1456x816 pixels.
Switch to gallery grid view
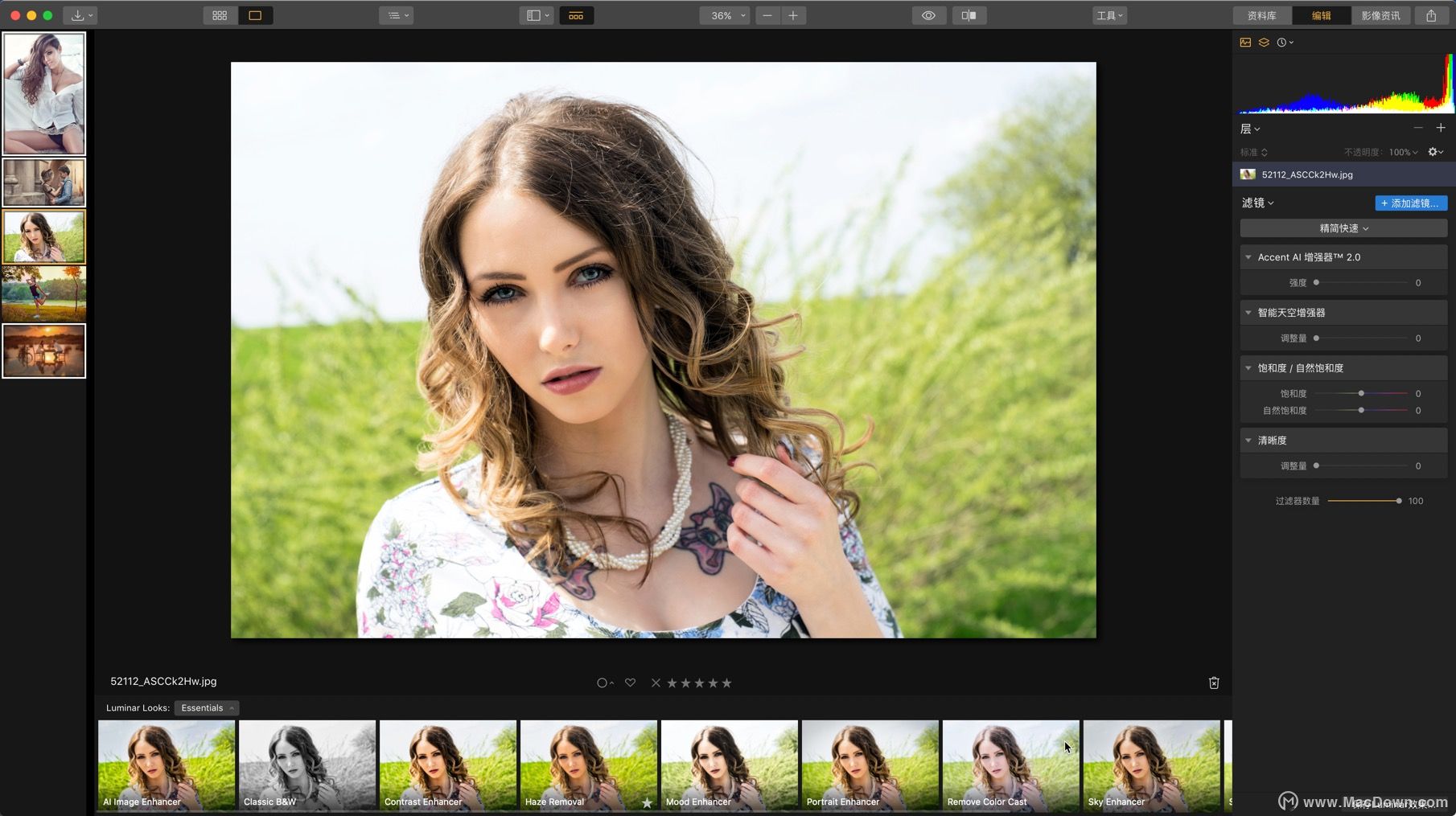220,15
